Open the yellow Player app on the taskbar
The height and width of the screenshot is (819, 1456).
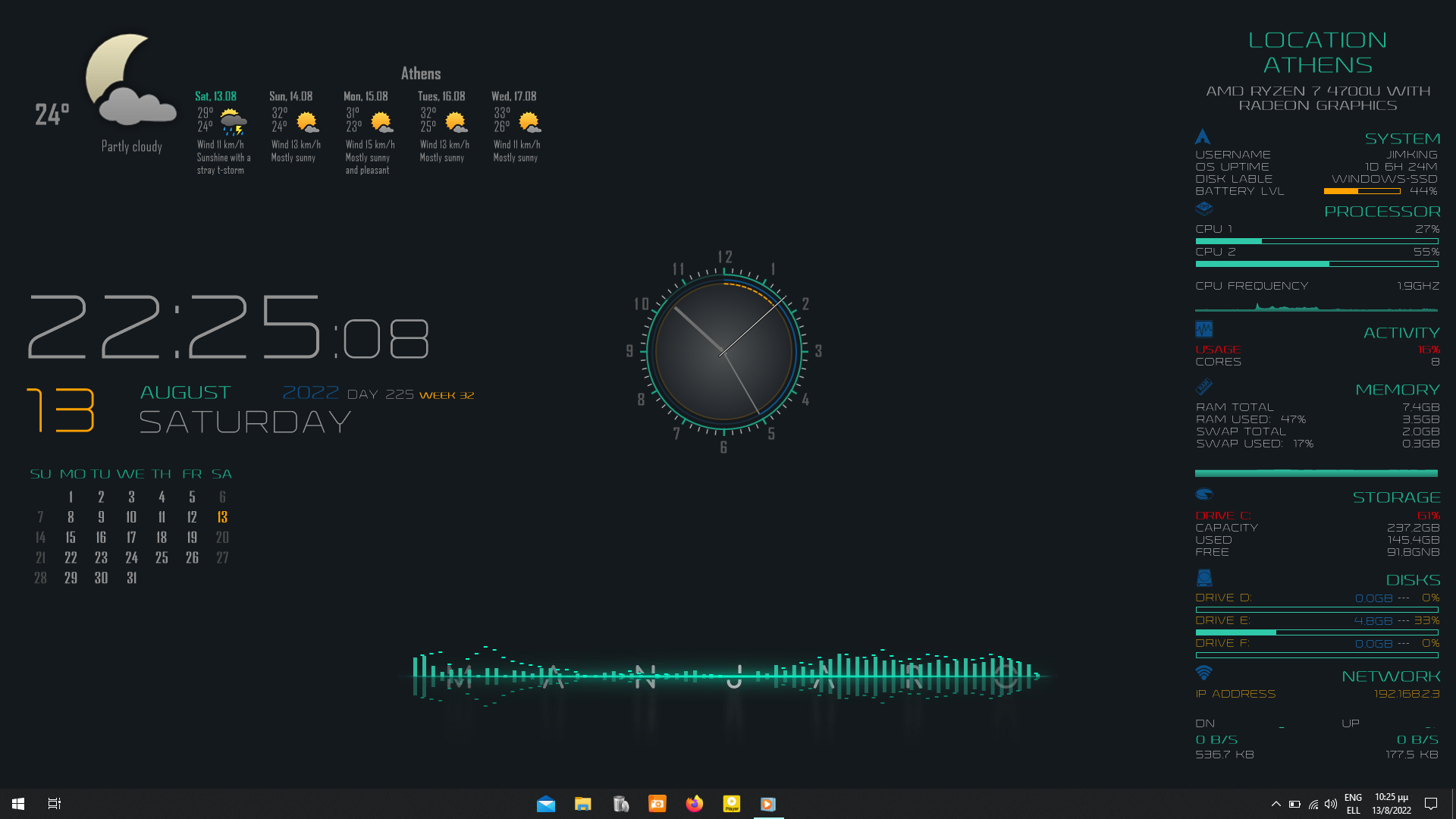point(732,803)
